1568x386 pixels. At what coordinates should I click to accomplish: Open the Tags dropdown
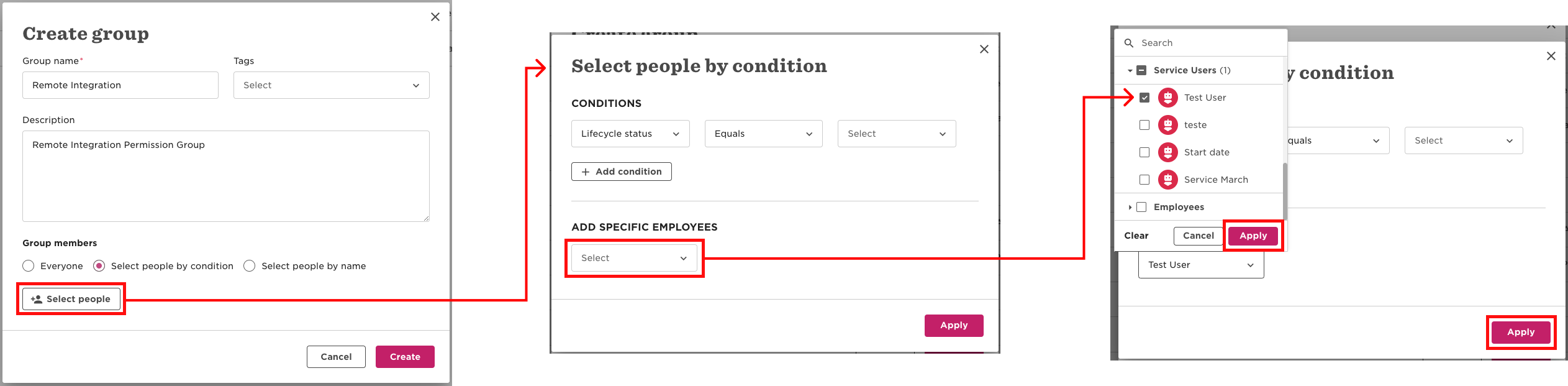[332, 85]
